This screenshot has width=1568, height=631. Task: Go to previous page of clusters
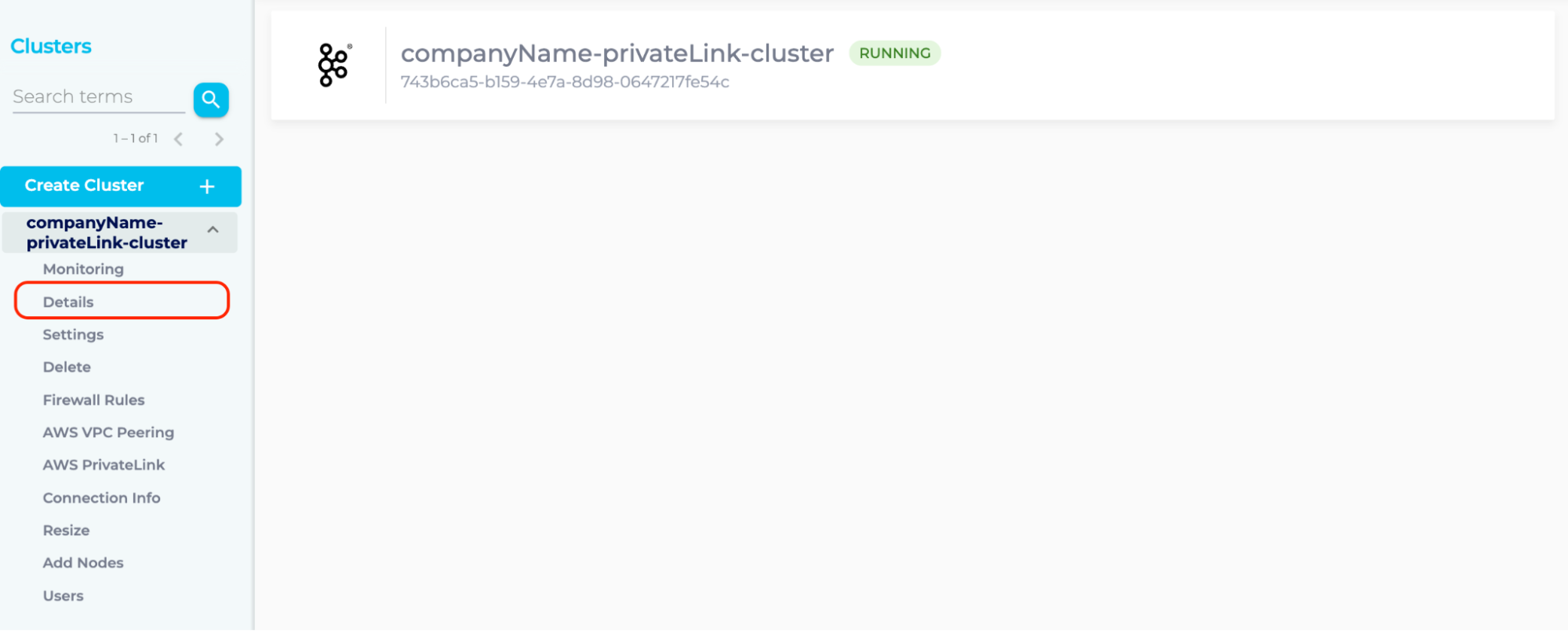(179, 139)
